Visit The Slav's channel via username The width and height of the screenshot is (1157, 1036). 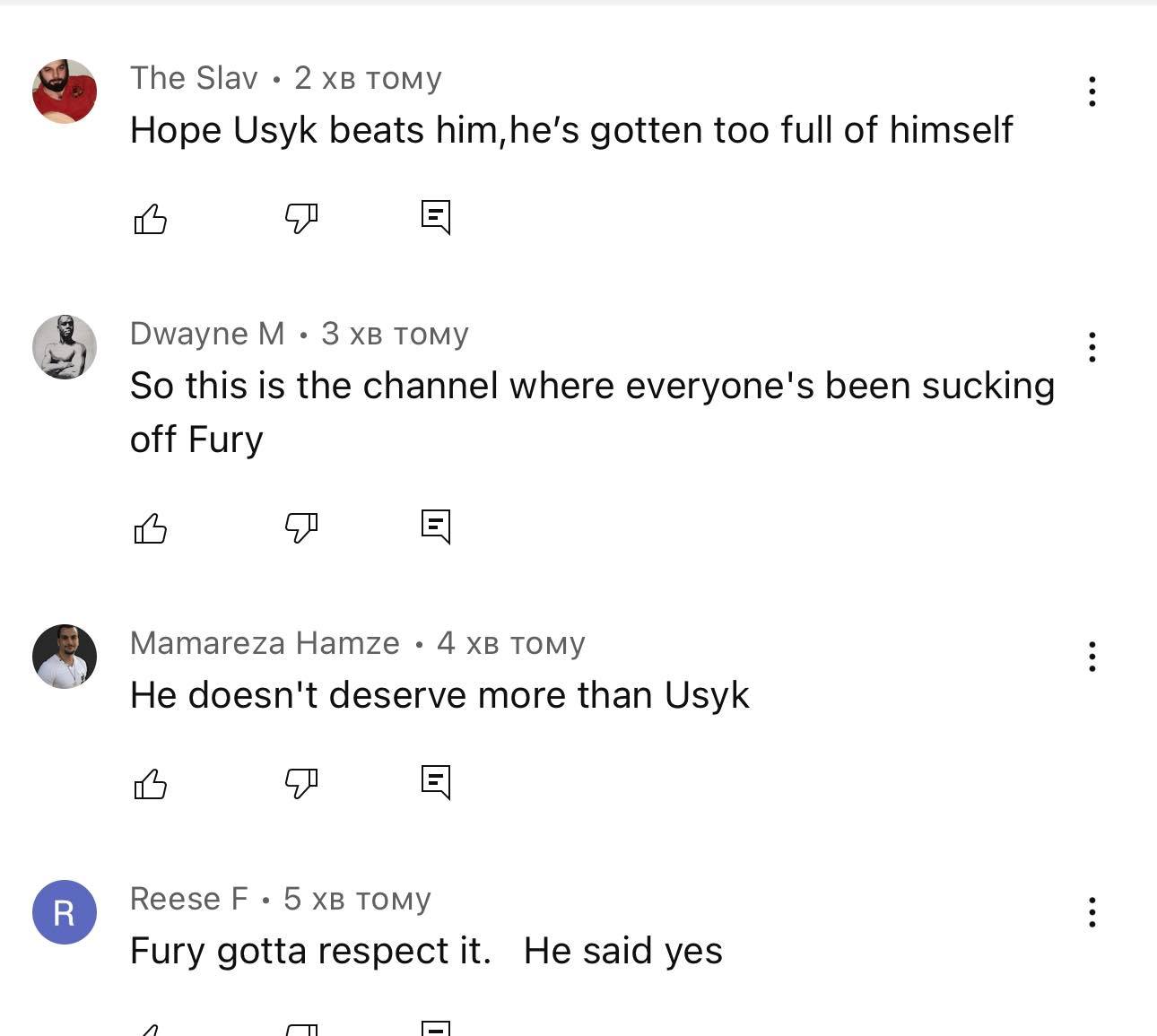194,78
